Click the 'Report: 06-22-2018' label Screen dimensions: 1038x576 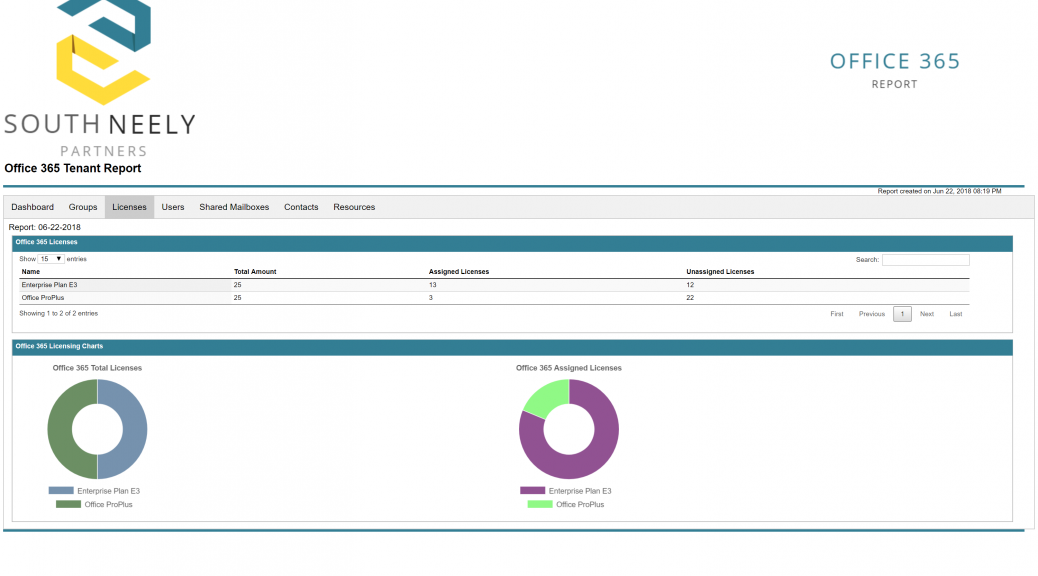click(x=44, y=227)
